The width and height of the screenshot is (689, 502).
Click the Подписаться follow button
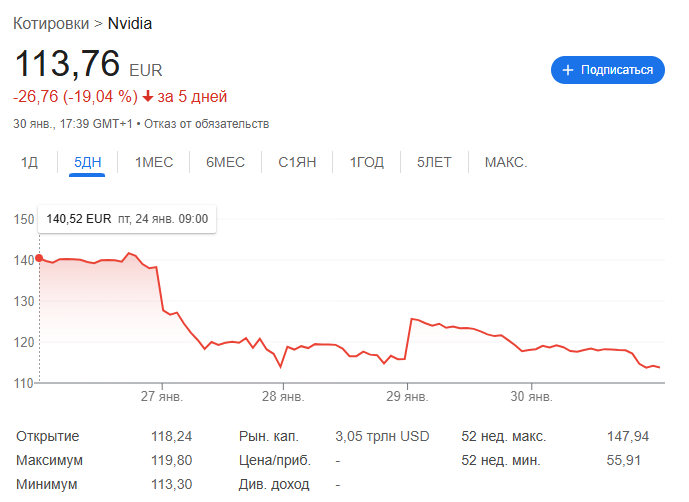point(608,70)
